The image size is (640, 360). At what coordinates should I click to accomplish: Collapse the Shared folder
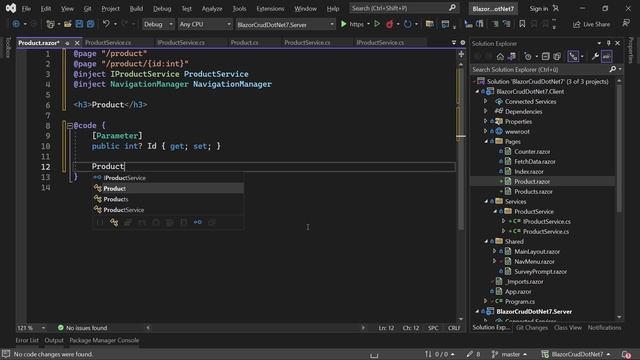pos(486,242)
